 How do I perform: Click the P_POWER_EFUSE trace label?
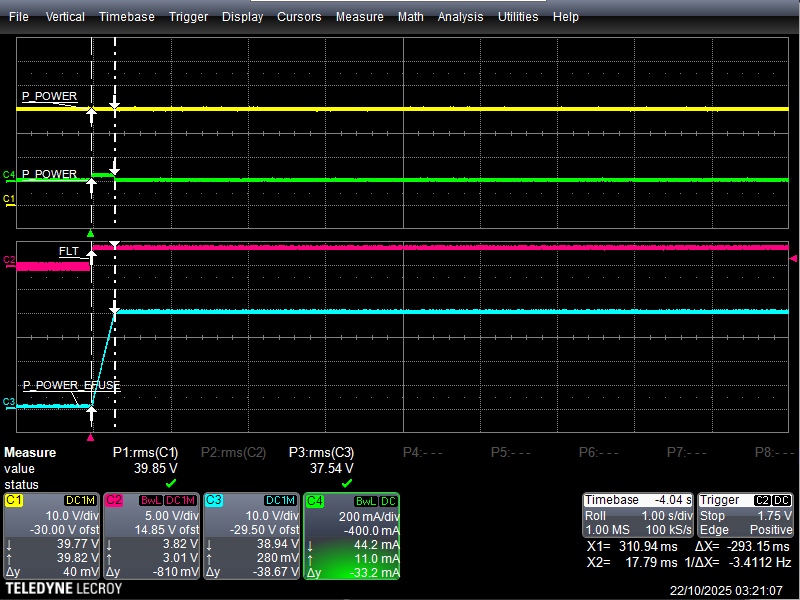pyautogui.click(x=71, y=385)
